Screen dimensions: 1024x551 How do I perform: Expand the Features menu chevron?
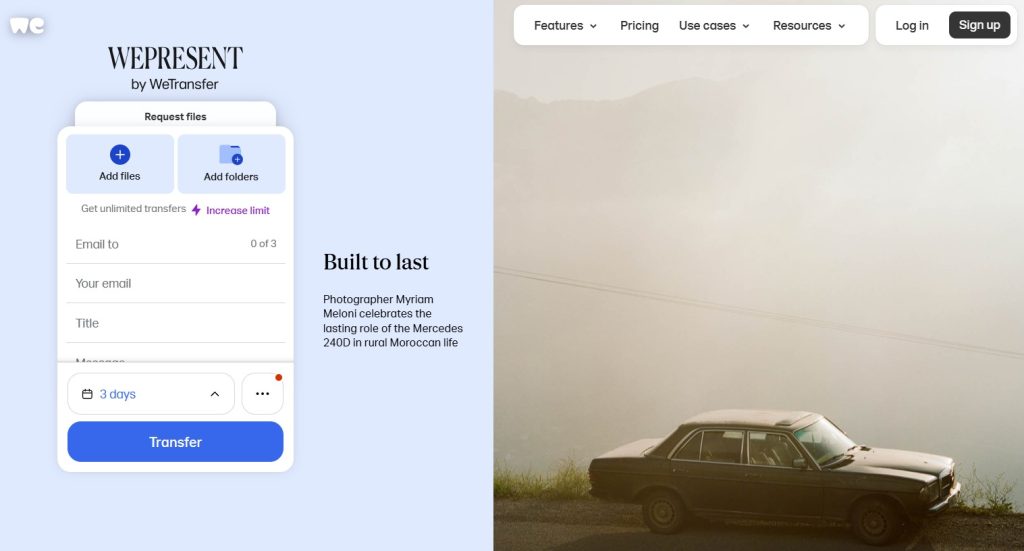[593, 26]
